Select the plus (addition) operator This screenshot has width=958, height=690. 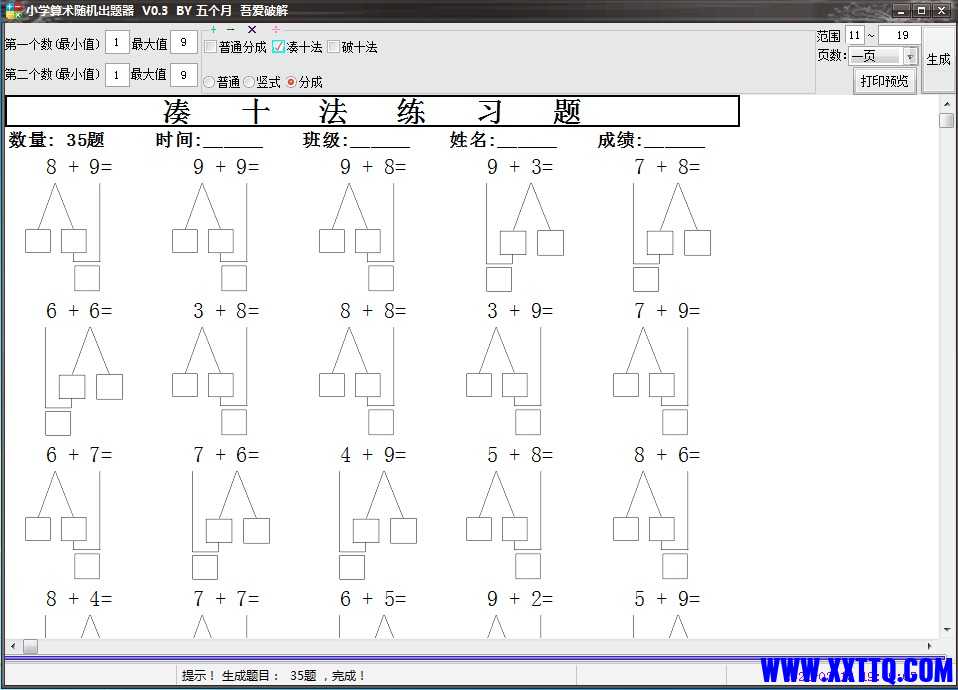[x=213, y=29]
